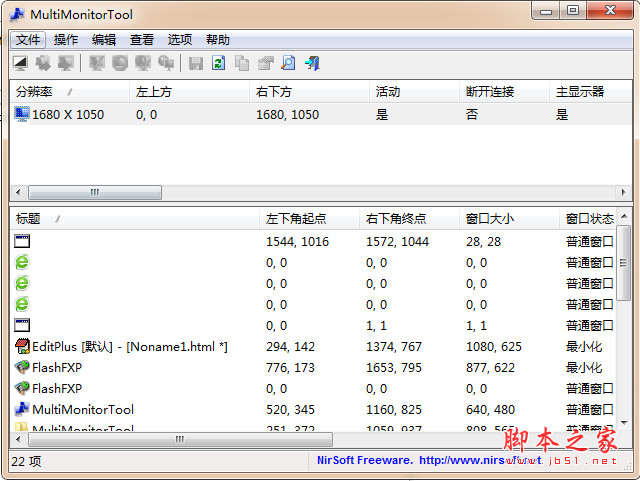This screenshot has height=481, width=640.
Task: Click the 22 项 status bar count
Action: [x=26, y=461]
